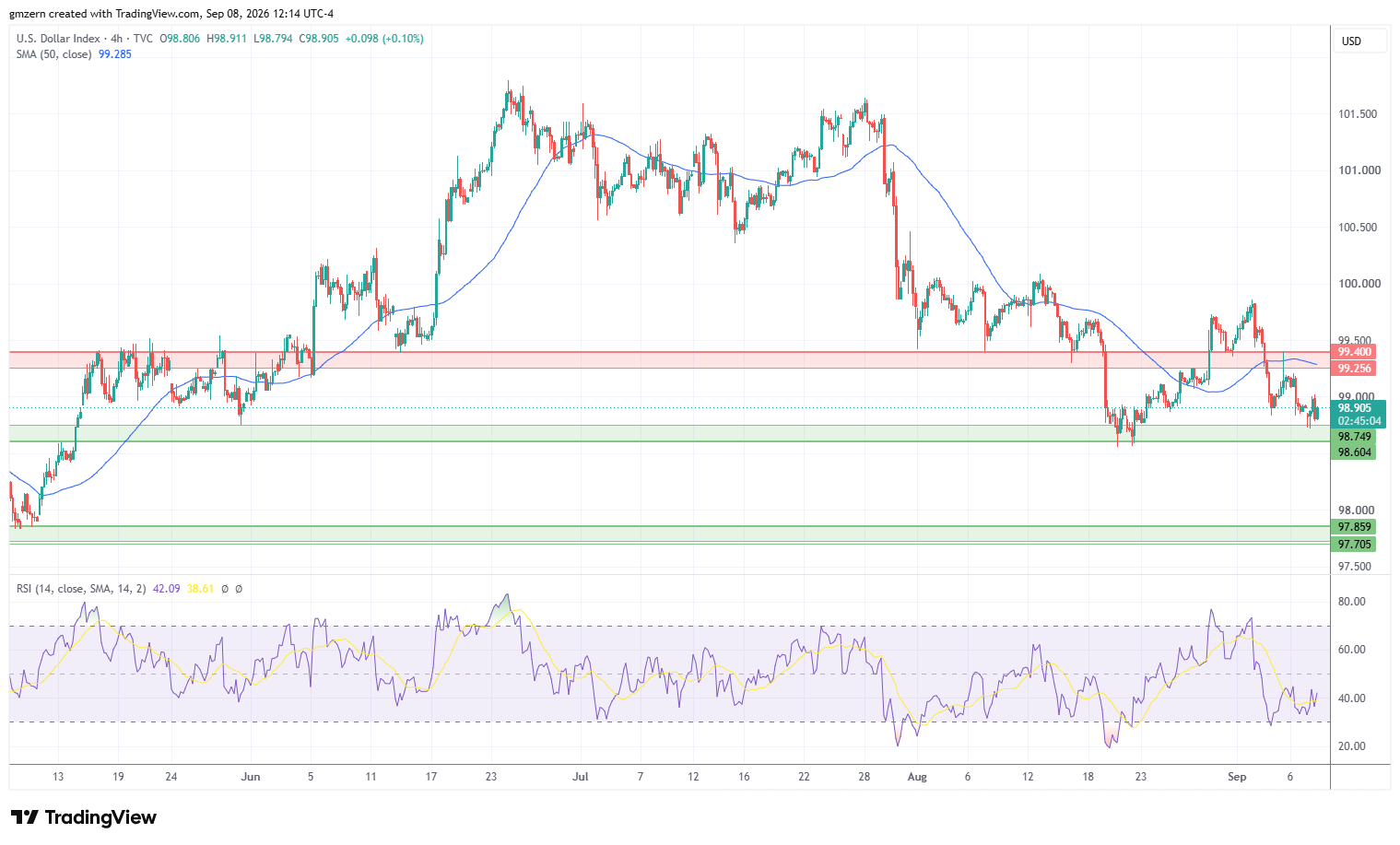Screen dimensions: 1400x845
Task: Click the current price label 98.905
Action: coord(1354,408)
